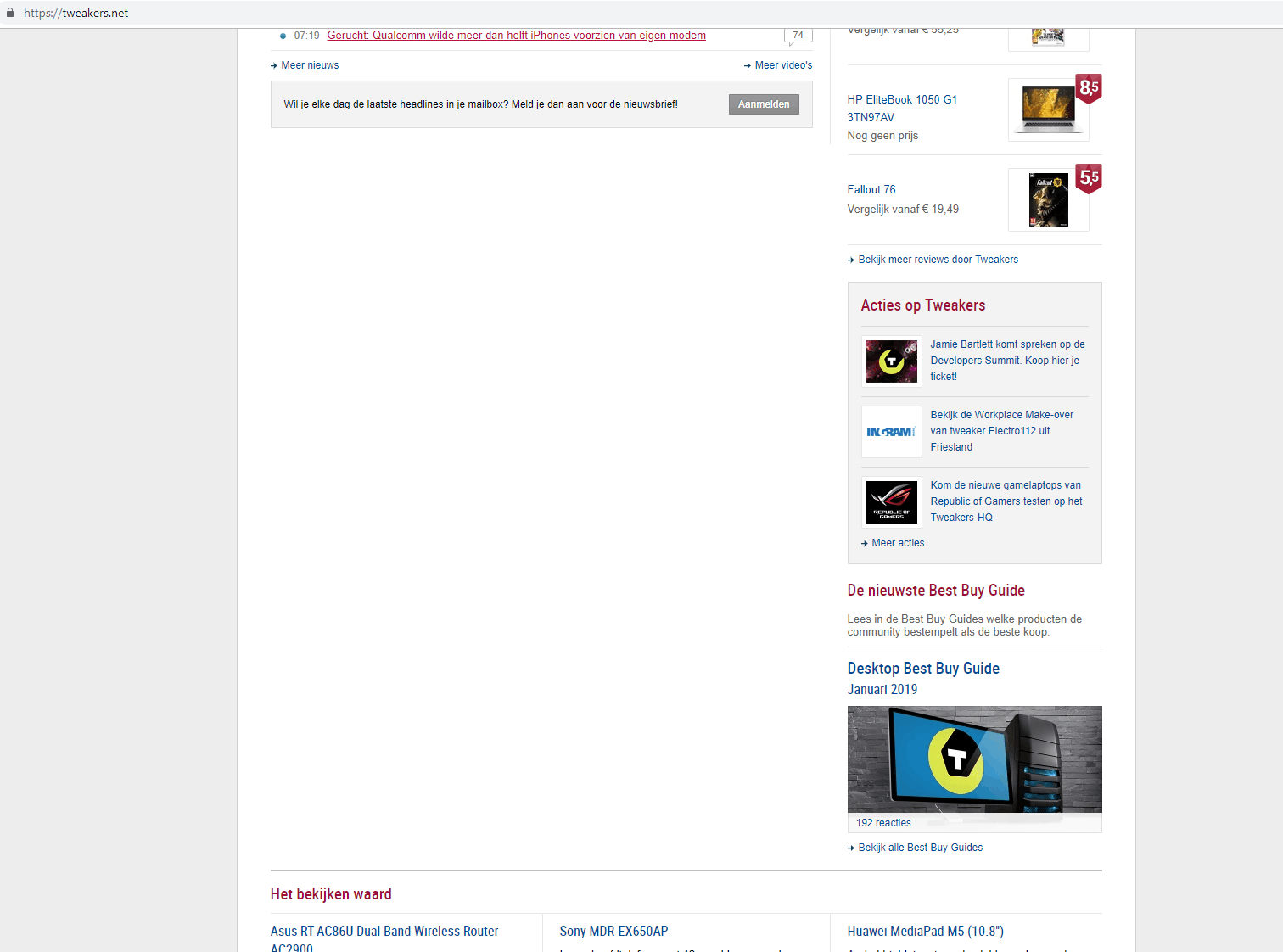View the 192 reacties on the guide
The image size is (1283, 952).
[x=883, y=823]
